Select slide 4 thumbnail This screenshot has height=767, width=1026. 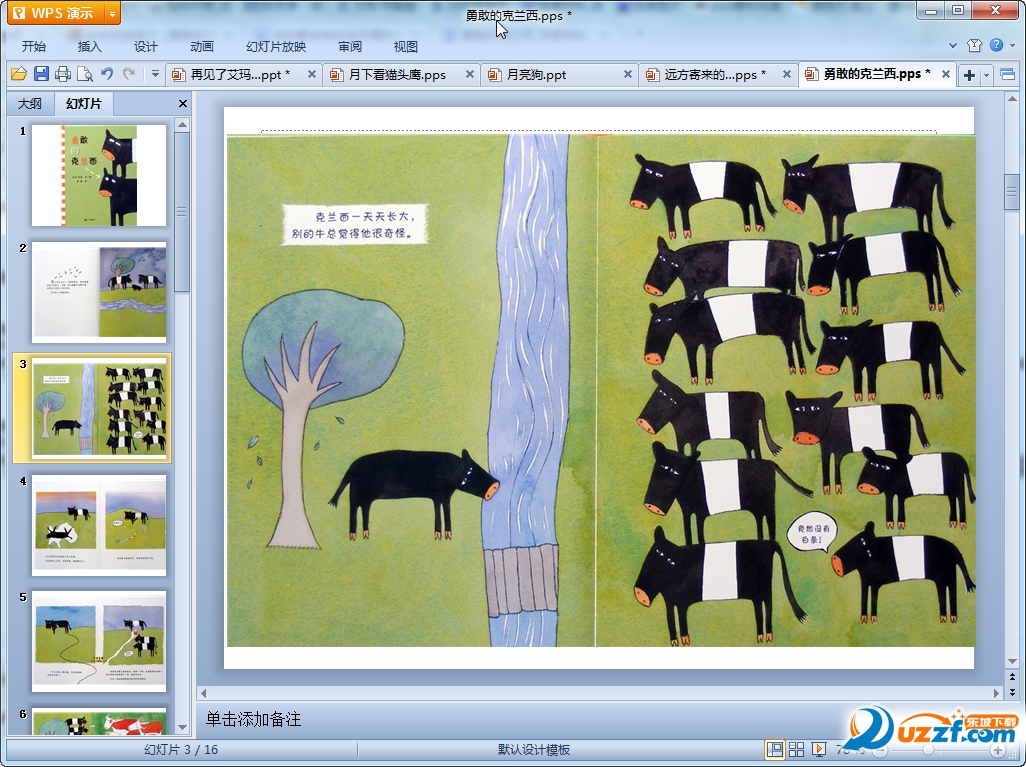pos(99,526)
